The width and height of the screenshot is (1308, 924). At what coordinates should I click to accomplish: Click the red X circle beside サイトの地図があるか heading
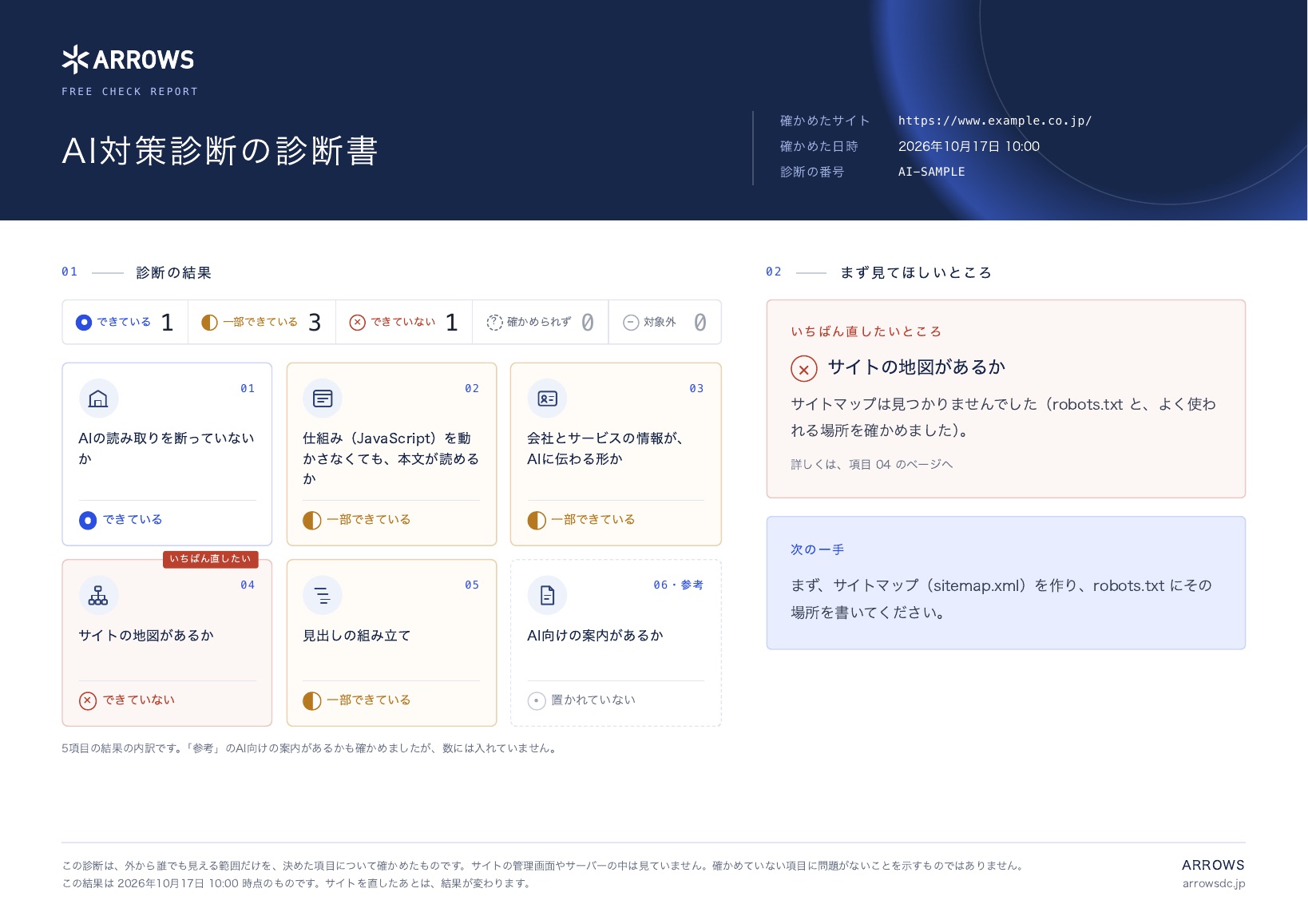tap(804, 369)
